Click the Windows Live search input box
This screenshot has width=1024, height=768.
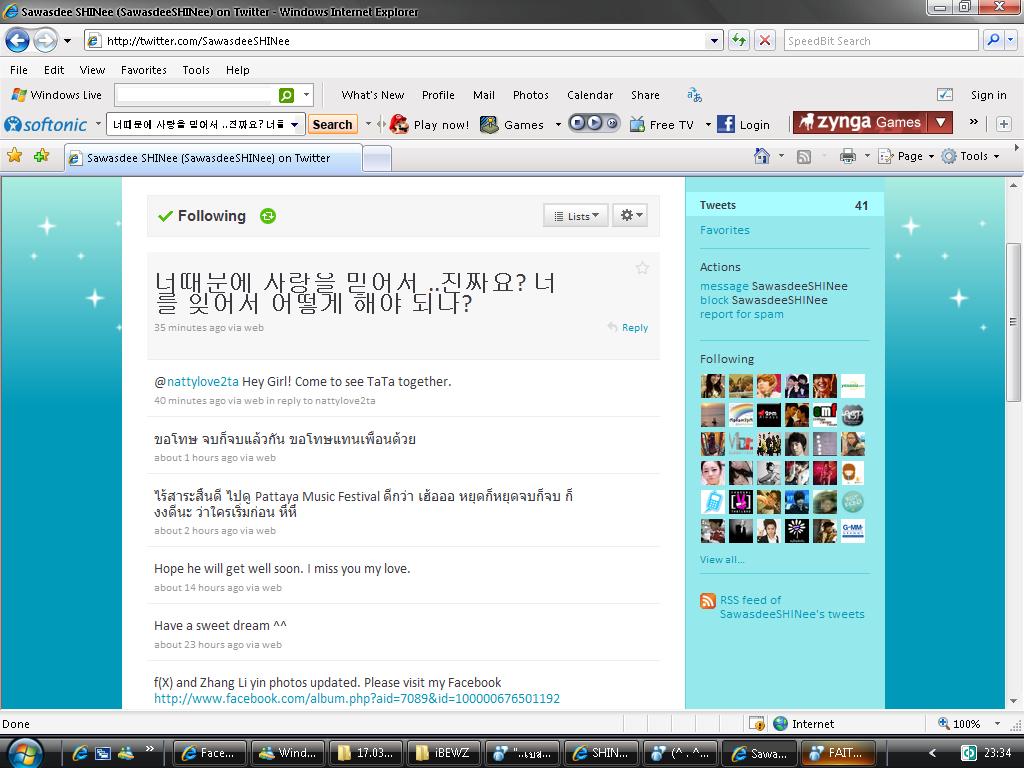coord(196,95)
